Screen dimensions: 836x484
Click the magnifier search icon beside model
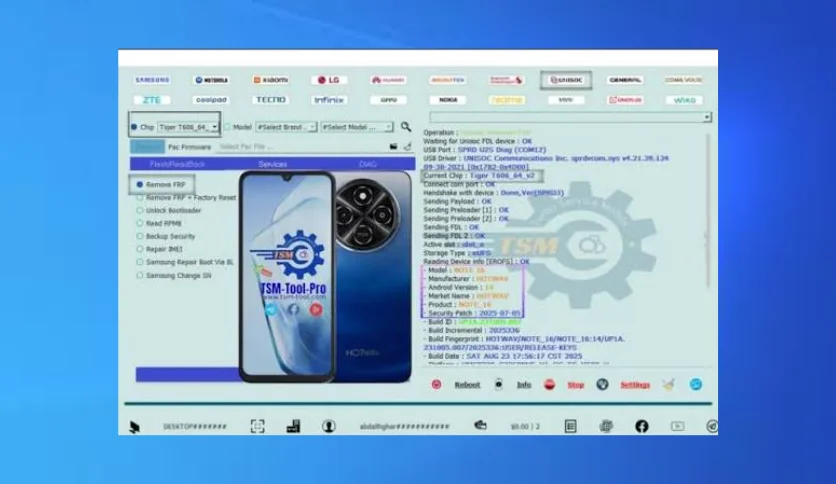click(406, 126)
